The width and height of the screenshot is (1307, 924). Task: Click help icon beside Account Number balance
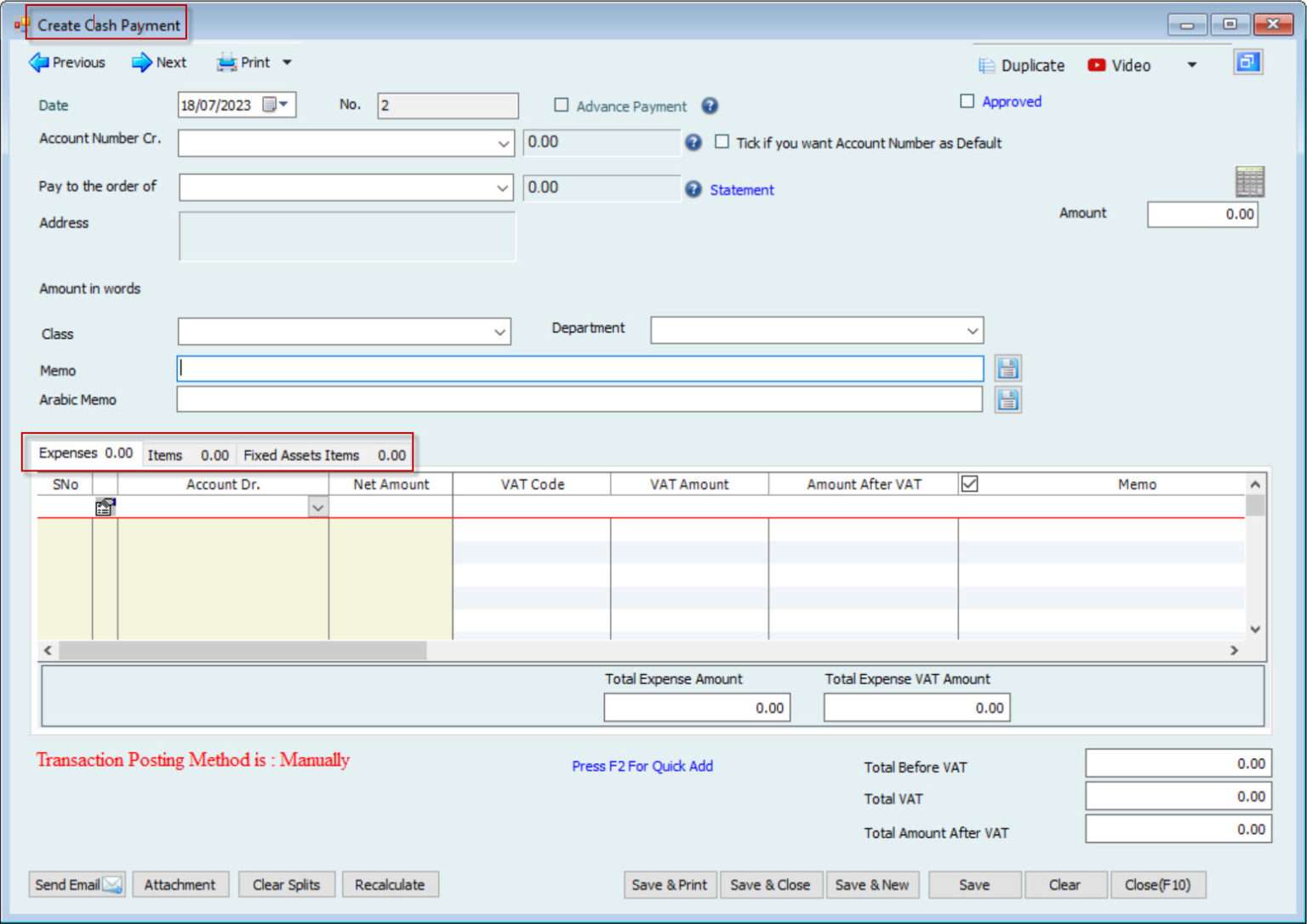click(x=693, y=143)
